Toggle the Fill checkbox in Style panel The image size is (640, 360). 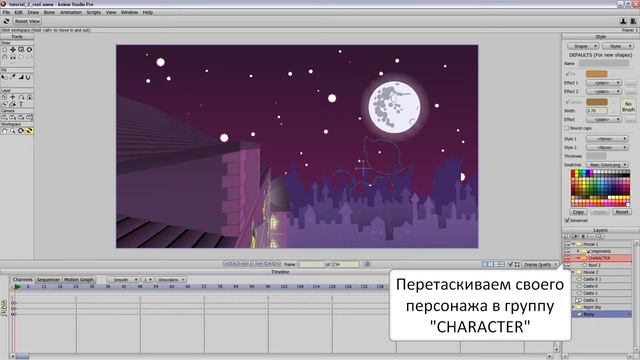[567, 74]
